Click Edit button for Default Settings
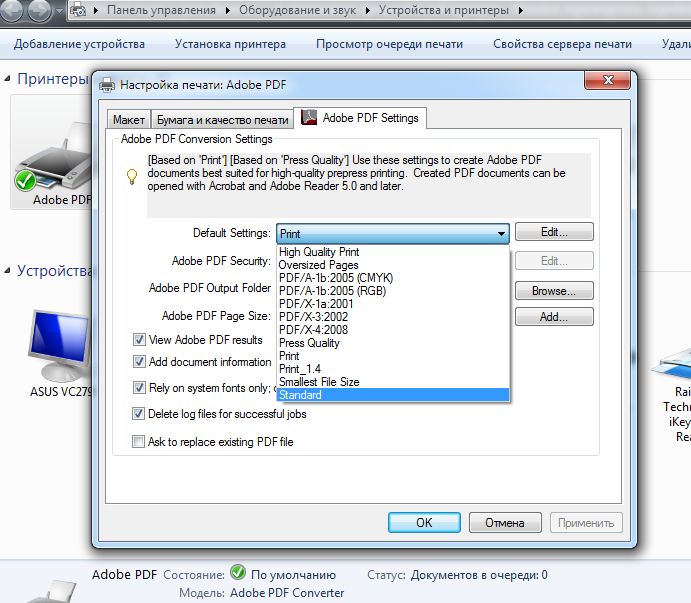The height and width of the screenshot is (603, 691). 554,232
